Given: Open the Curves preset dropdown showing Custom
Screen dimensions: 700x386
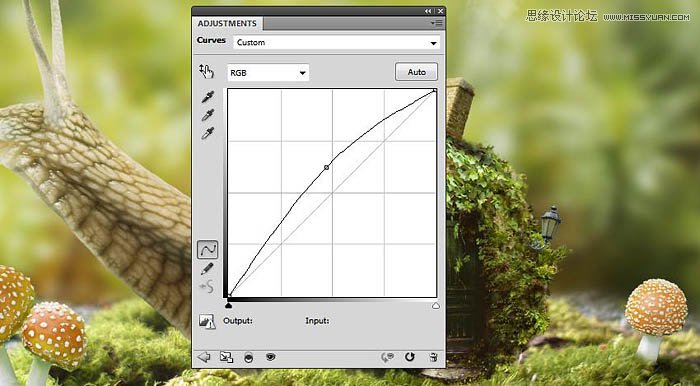Looking at the screenshot, I should pyautogui.click(x=336, y=42).
